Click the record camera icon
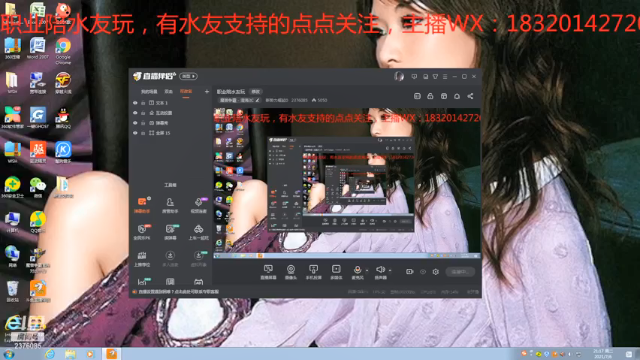Image resolution: width=640 pixels, height=360 pixels. [x=409, y=271]
